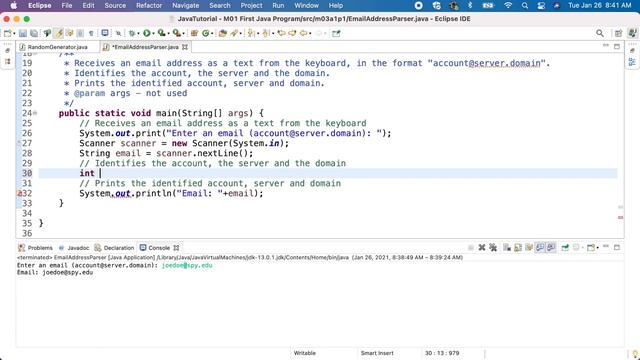The width and height of the screenshot is (640, 360).
Task: Toggle Block Selection mode
Action: [x=80, y=33]
